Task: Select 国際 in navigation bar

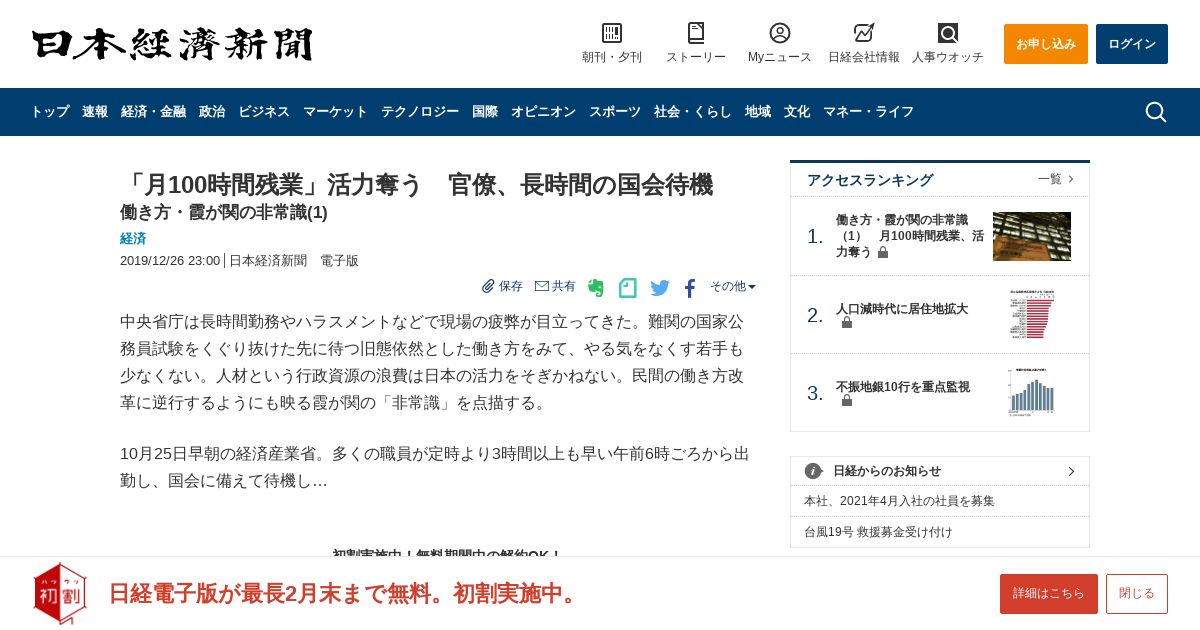Action: (485, 112)
